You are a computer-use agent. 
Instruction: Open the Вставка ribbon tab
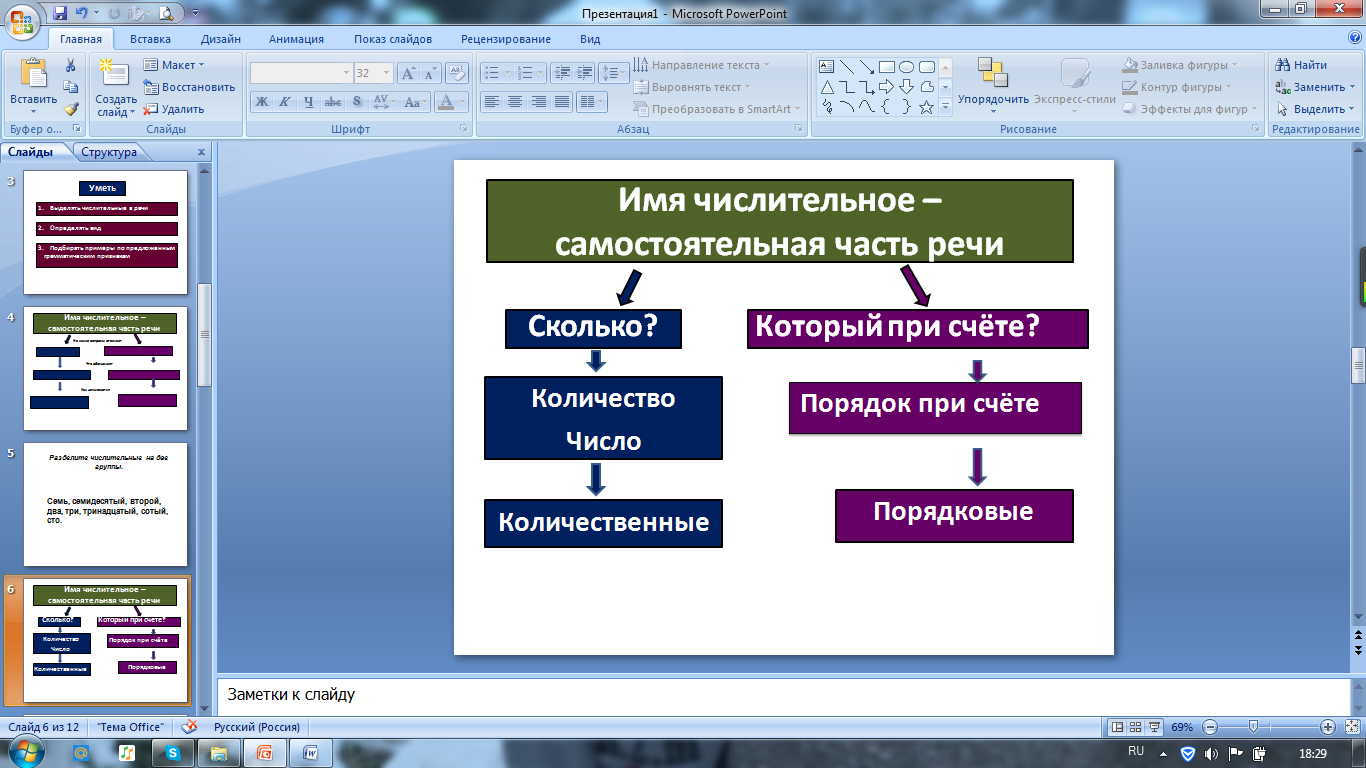[150, 39]
